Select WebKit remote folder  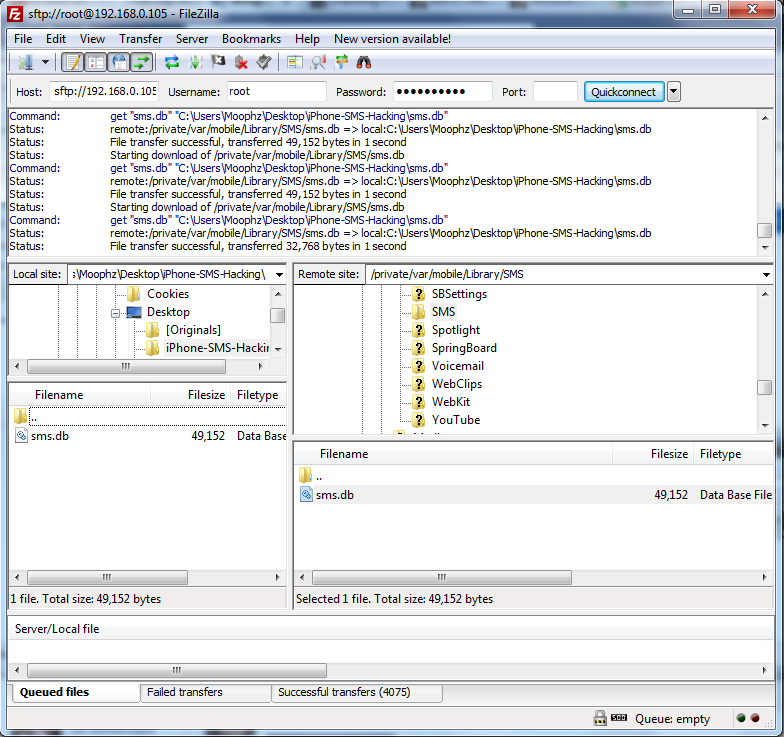click(450, 402)
